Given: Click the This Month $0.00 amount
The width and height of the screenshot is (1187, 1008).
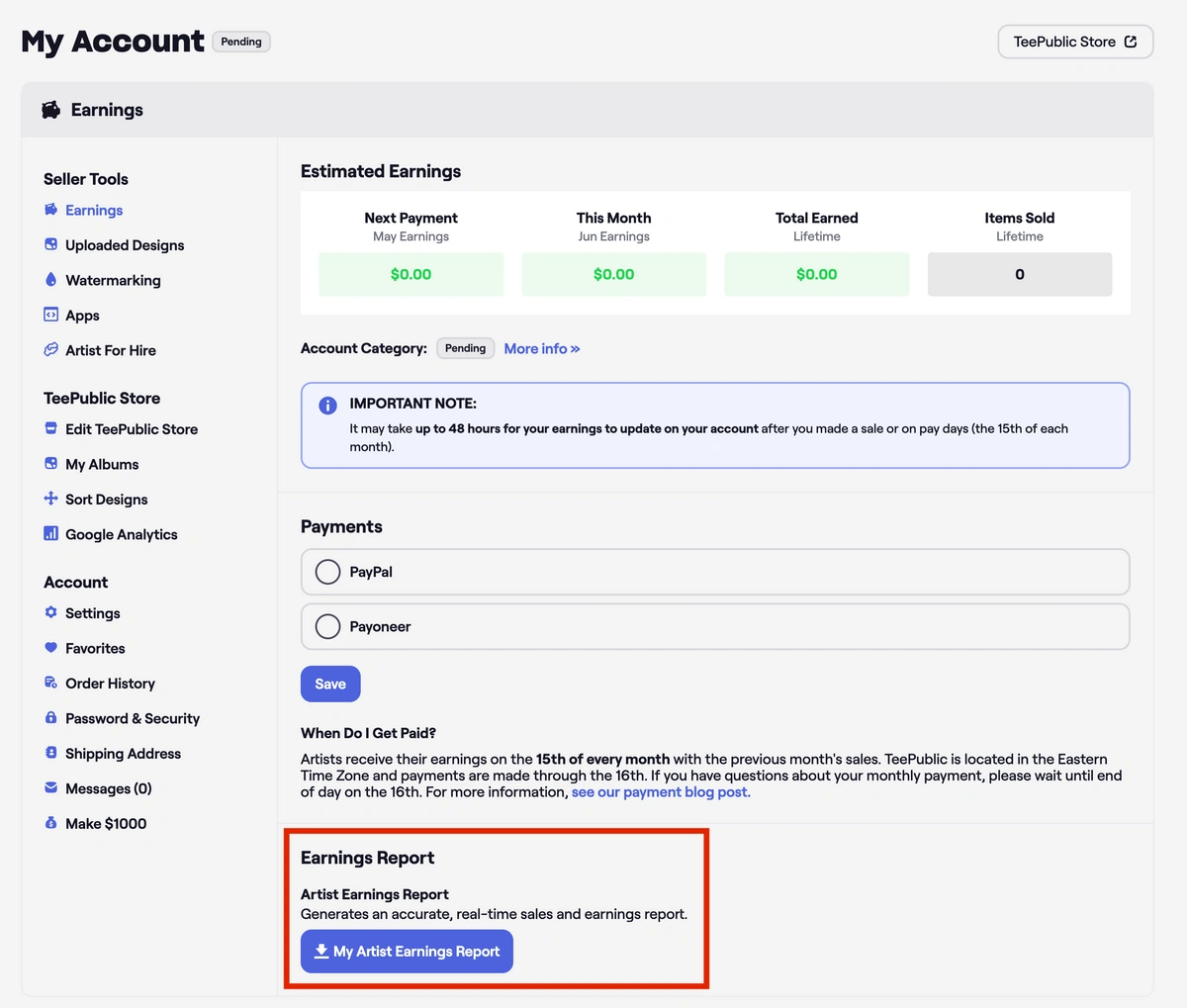Looking at the screenshot, I should coord(614,274).
